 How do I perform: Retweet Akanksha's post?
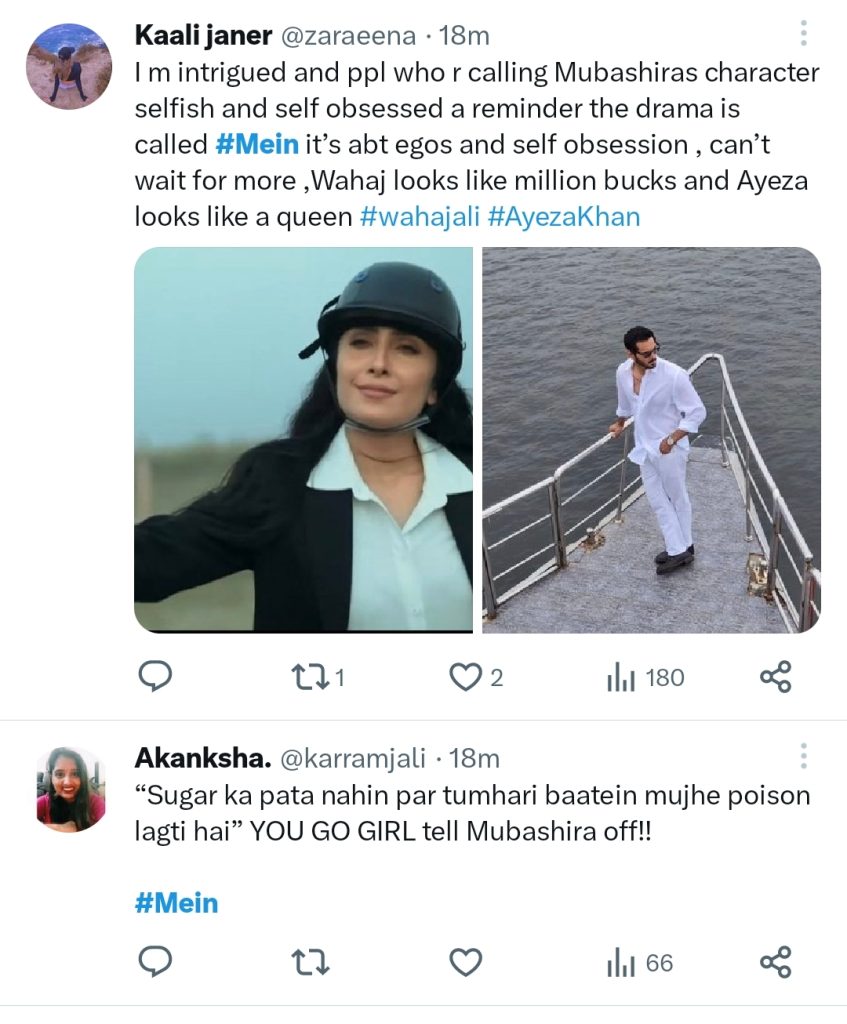click(309, 963)
